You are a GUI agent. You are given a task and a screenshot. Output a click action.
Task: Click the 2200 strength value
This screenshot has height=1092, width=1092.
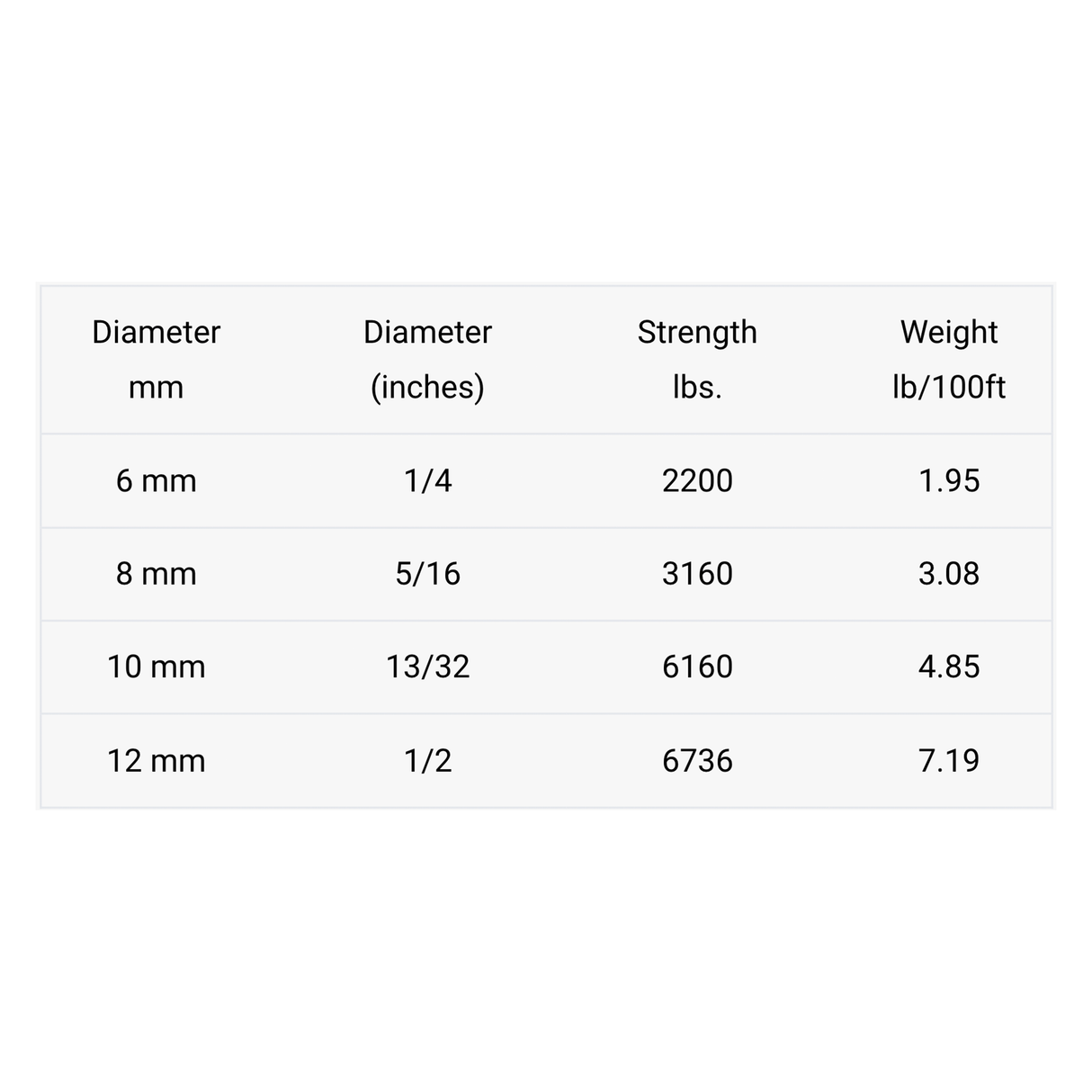coord(697,480)
